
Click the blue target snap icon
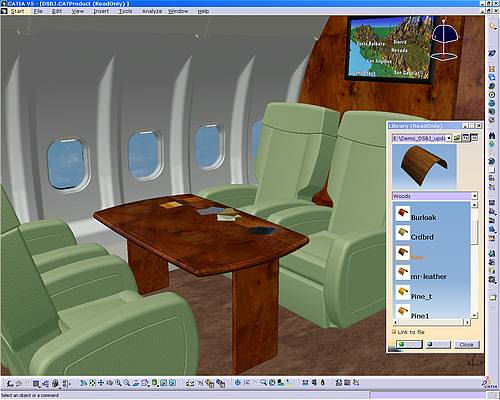(238, 383)
